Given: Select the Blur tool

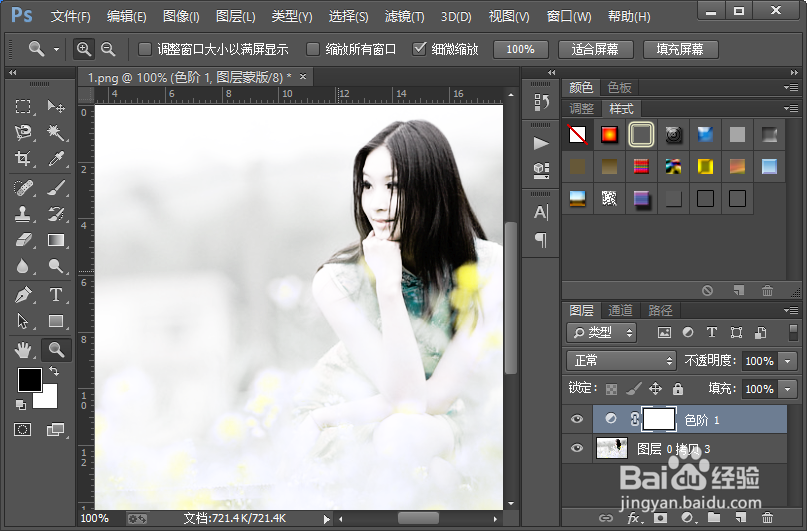Looking at the screenshot, I should 23,266.
